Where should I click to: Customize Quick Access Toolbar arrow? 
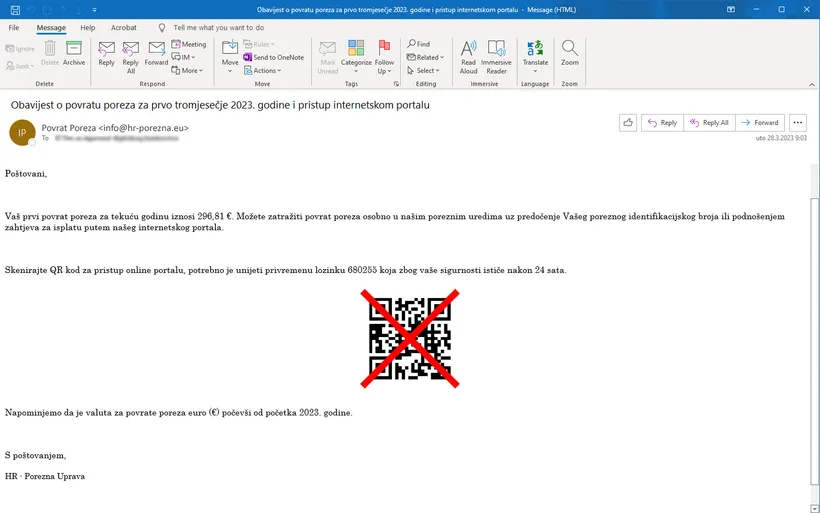tap(95, 9)
